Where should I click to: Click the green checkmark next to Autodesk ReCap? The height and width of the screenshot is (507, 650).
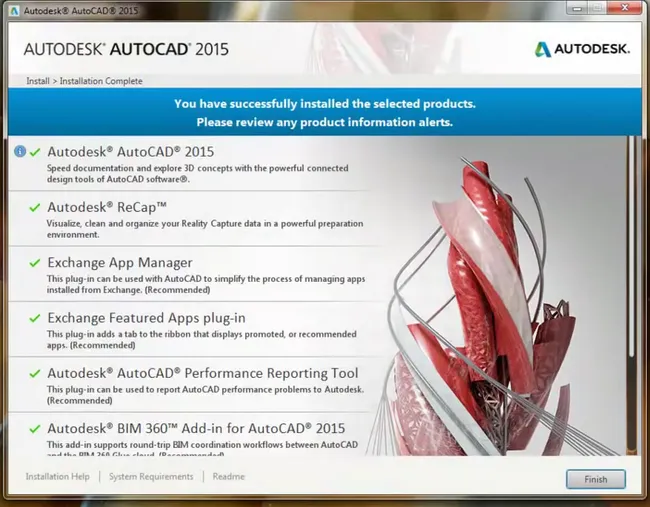point(35,207)
